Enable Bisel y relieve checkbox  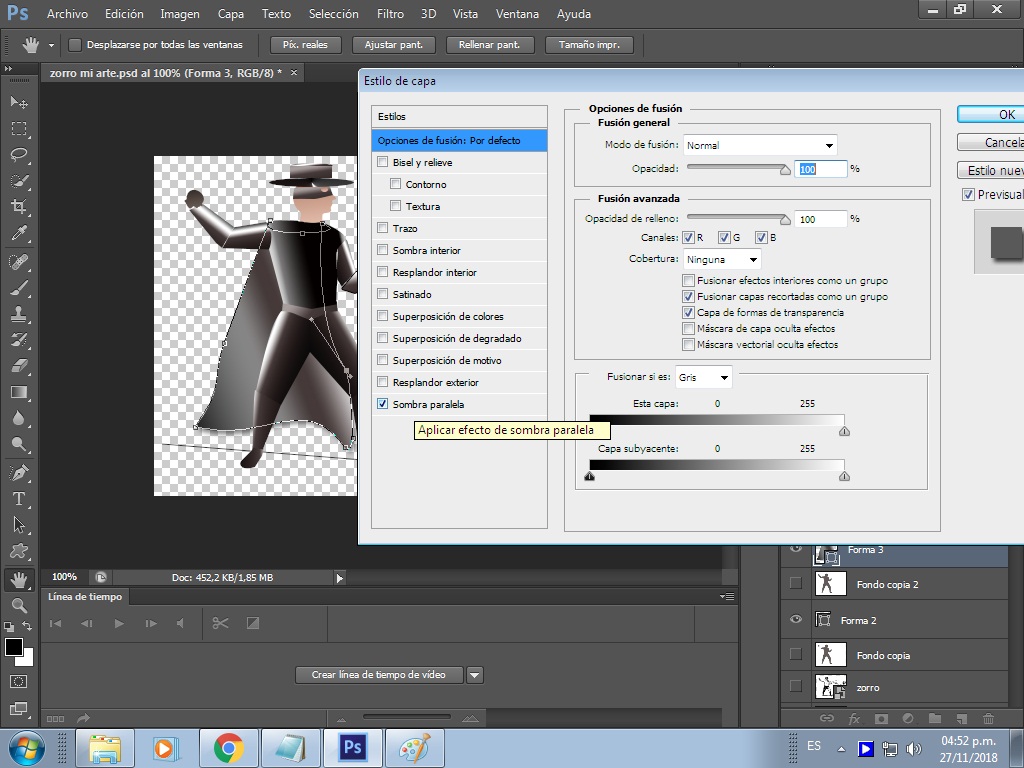383,162
